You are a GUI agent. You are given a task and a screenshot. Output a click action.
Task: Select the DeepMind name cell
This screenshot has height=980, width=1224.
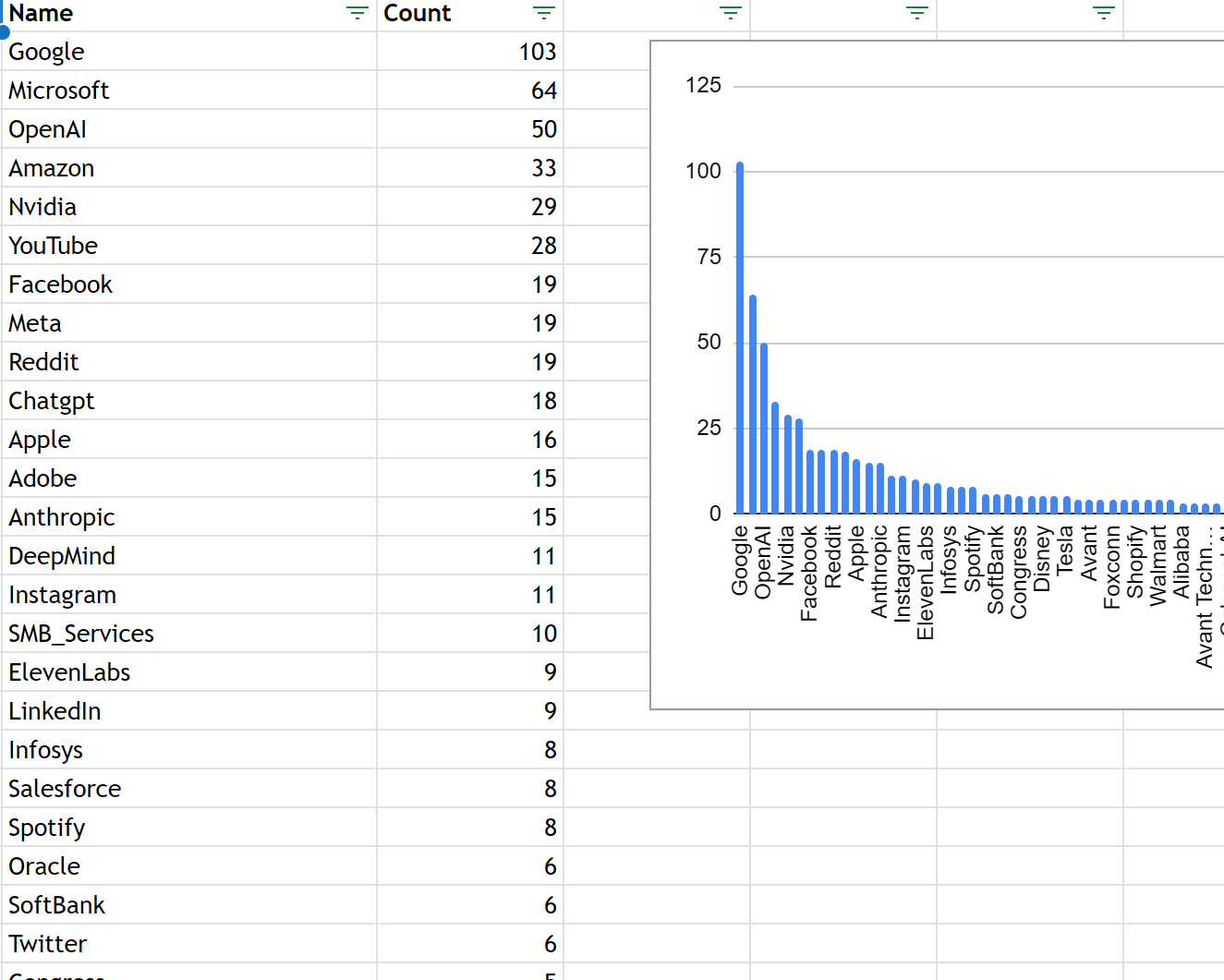coord(188,556)
